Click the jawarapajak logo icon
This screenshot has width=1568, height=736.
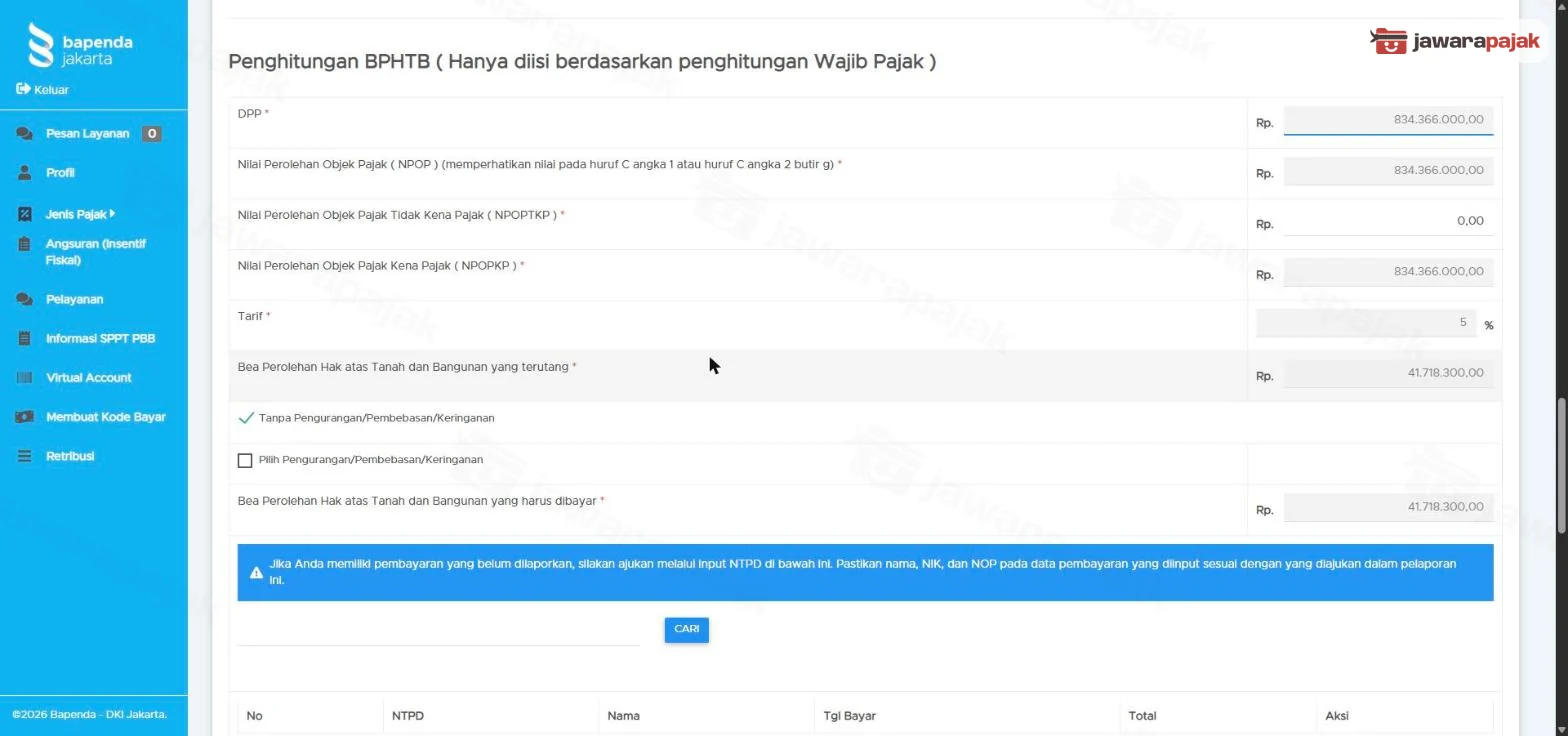1389,41
